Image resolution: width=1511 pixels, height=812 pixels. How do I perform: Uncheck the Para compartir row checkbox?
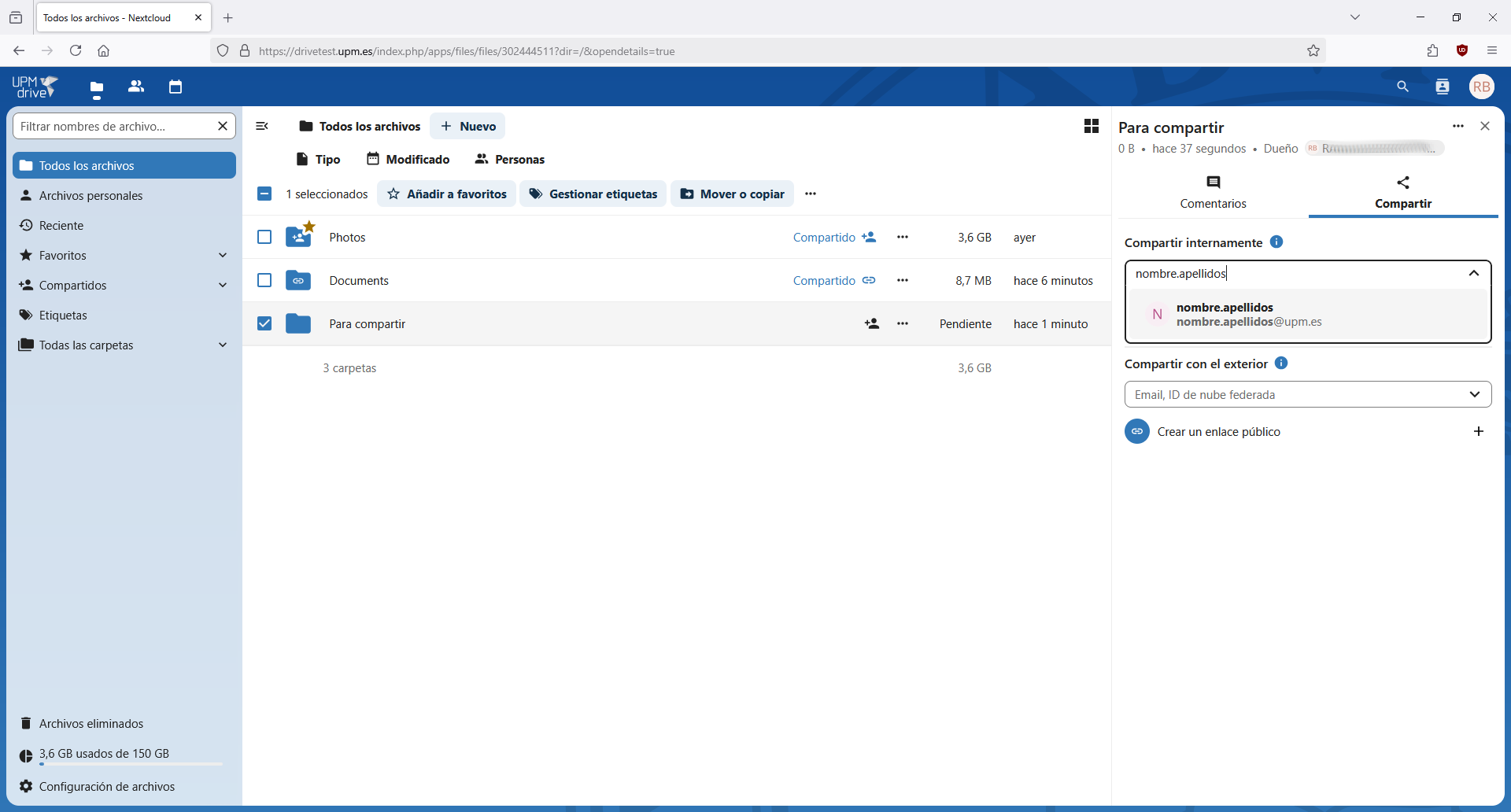pyautogui.click(x=264, y=323)
